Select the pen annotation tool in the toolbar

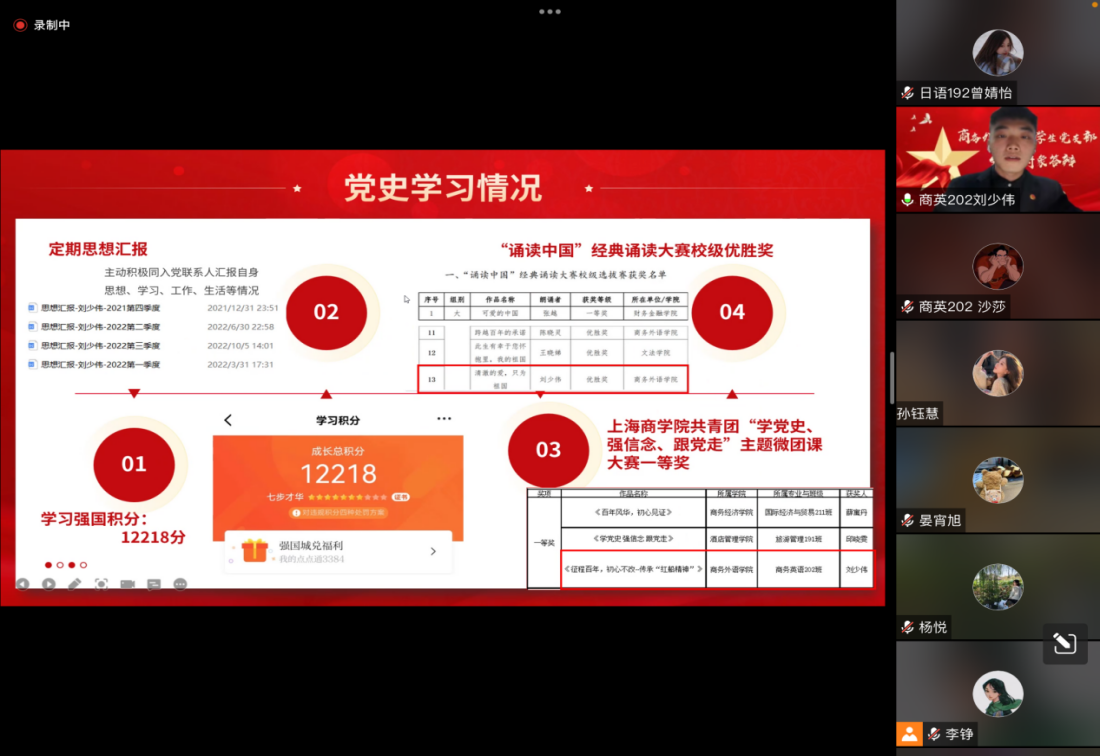coord(74,585)
